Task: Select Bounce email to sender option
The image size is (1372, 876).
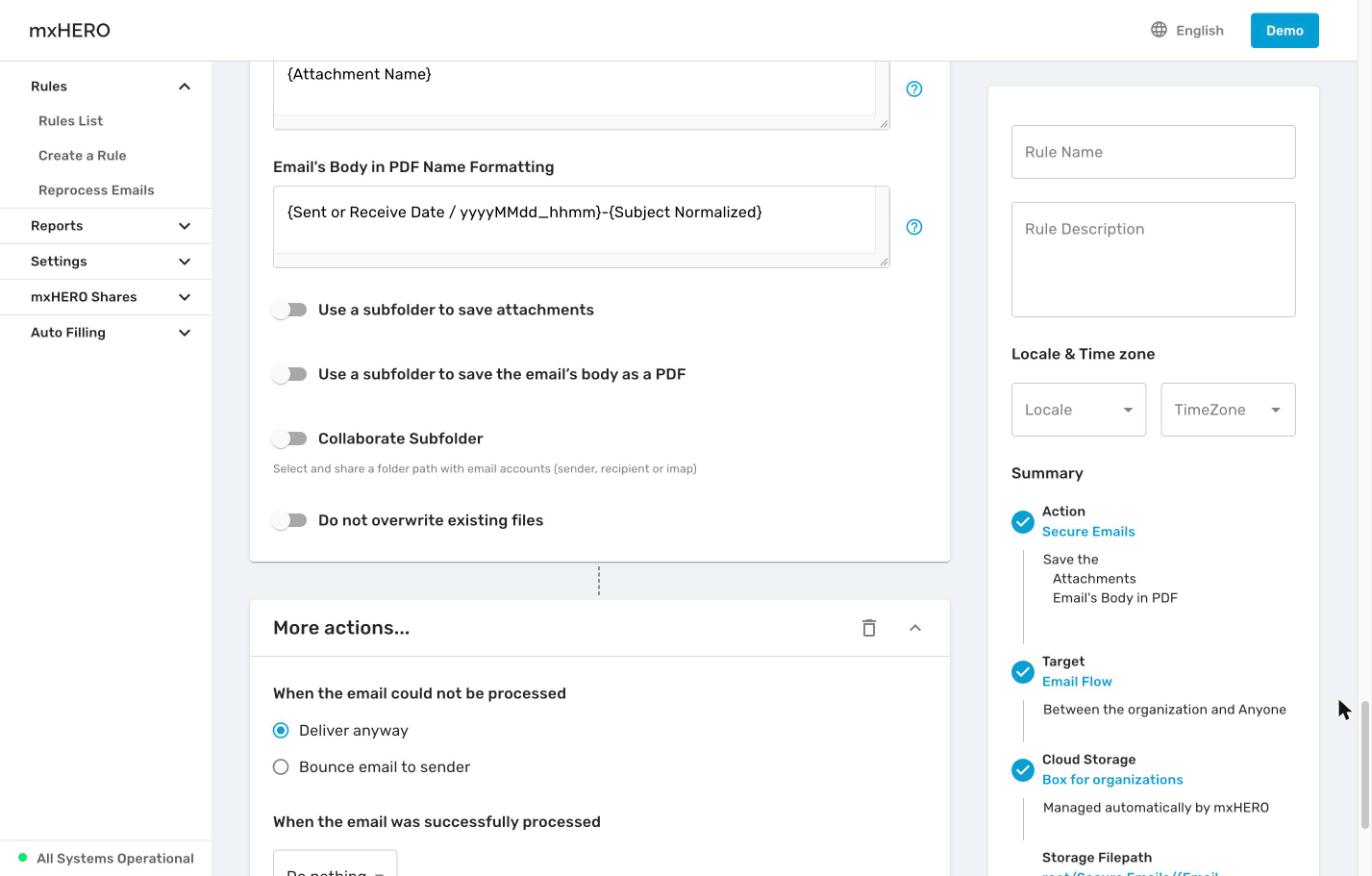Action: click(x=281, y=767)
